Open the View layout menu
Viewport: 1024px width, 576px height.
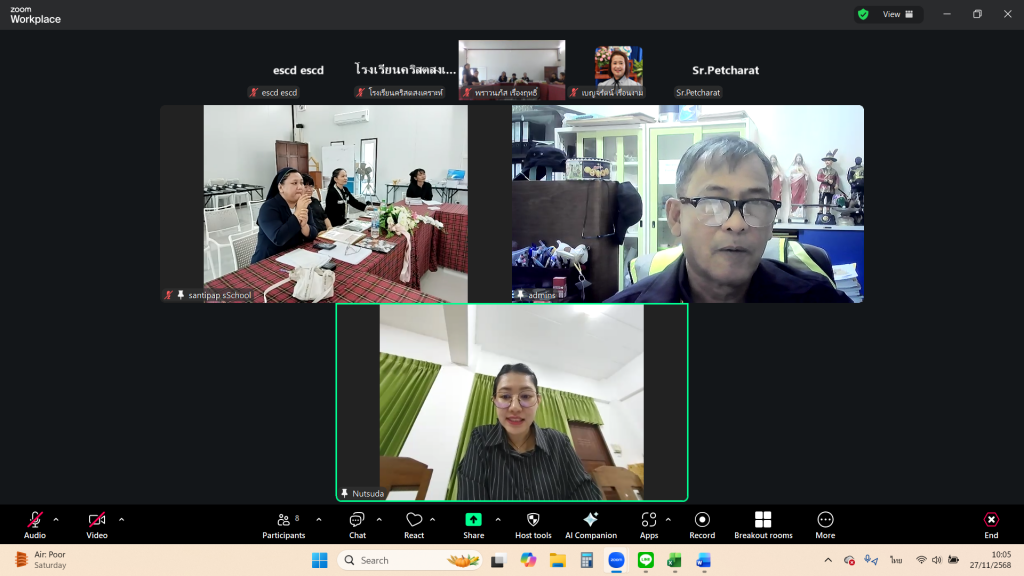897,14
